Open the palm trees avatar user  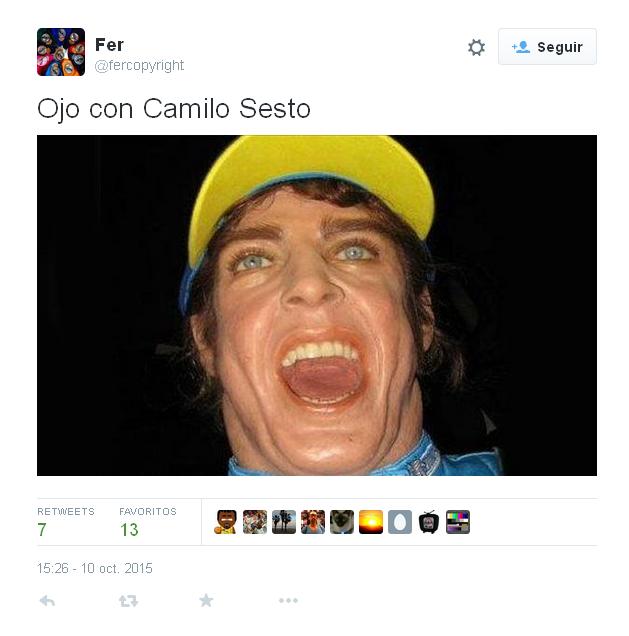pyautogui.click(x=284, y=522)
